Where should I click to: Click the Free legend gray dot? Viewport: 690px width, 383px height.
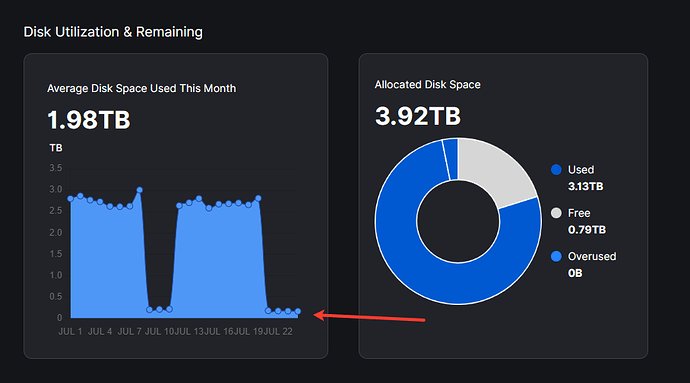pos(556,213)
